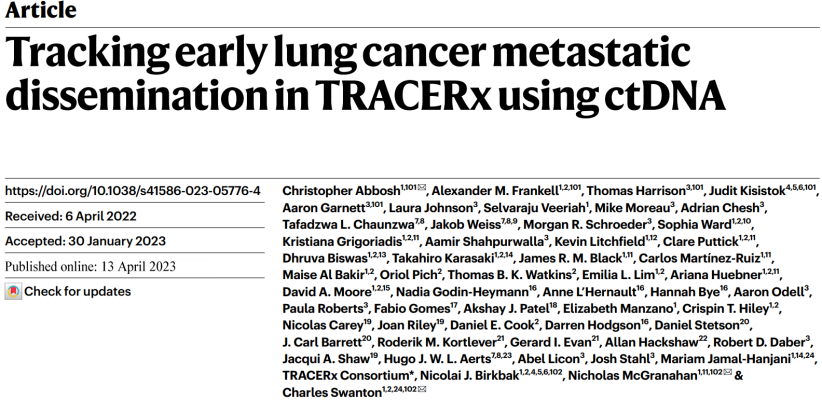
Task: Click the Check for updates bookmark icon
Action: click(x=13, y=291)
